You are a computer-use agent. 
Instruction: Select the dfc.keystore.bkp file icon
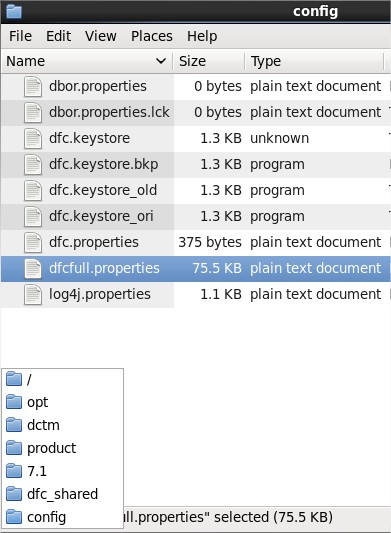33,165
